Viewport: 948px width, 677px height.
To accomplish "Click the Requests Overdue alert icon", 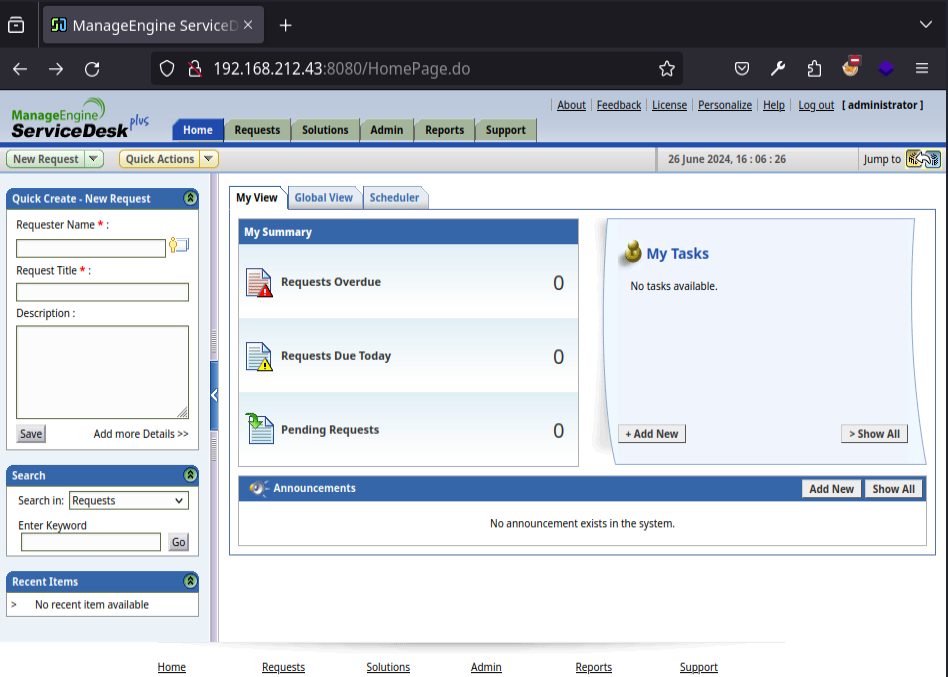I will pyautogui.click(x=258, y=282).
